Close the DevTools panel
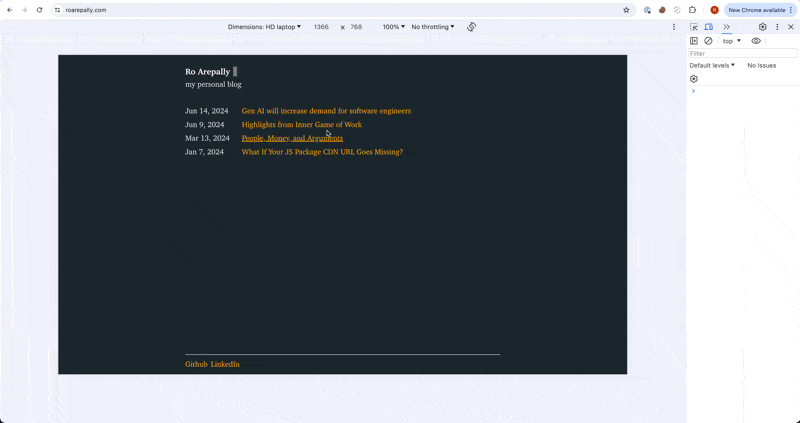Image resolution: width=800 pixels, height=423 pixels. click(791, 27)
